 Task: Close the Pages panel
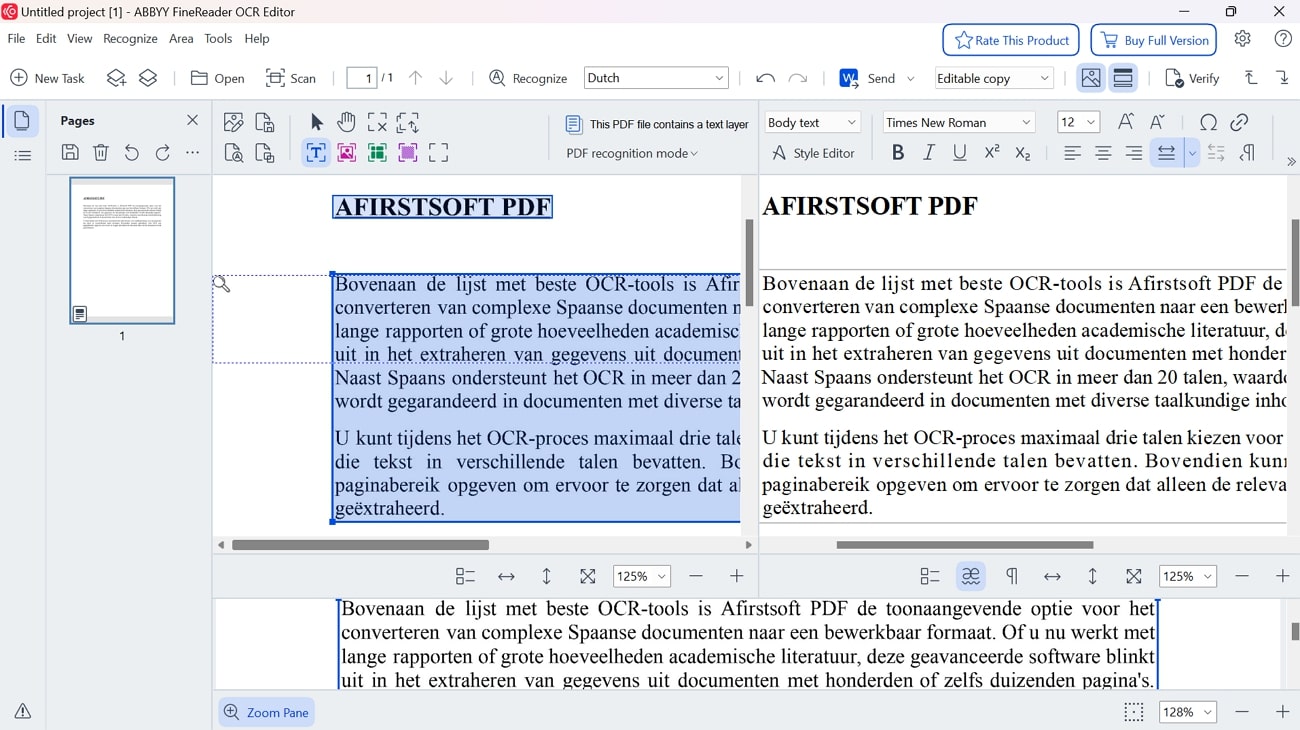pyautogui.click(x=193, y=120)
